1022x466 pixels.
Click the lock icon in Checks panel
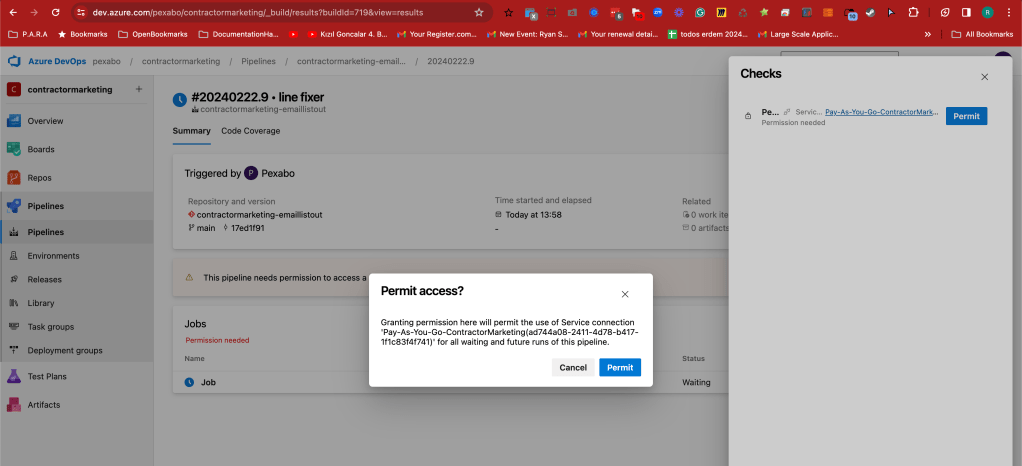(748, 116)
